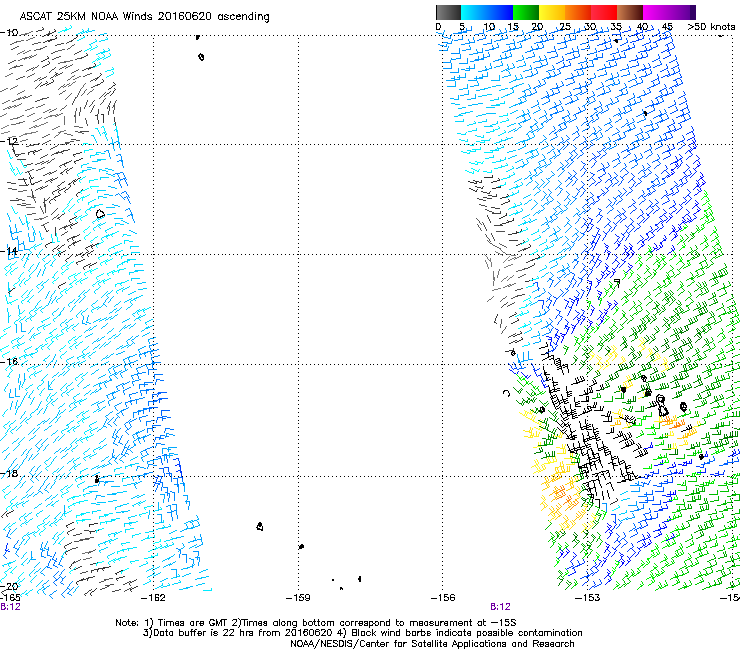The height and width of the screenshot is (650, 740).
Task: Click the "NOAA/NESDIS/Center for Satellite Applications and Research" credit
Action: click(x=432, y=644)
